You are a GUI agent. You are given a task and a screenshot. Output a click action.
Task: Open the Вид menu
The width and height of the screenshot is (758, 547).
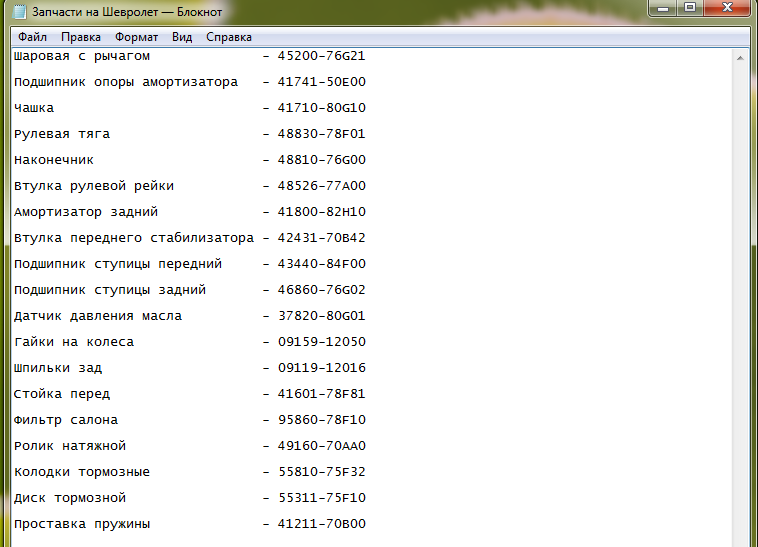[182, 37]
